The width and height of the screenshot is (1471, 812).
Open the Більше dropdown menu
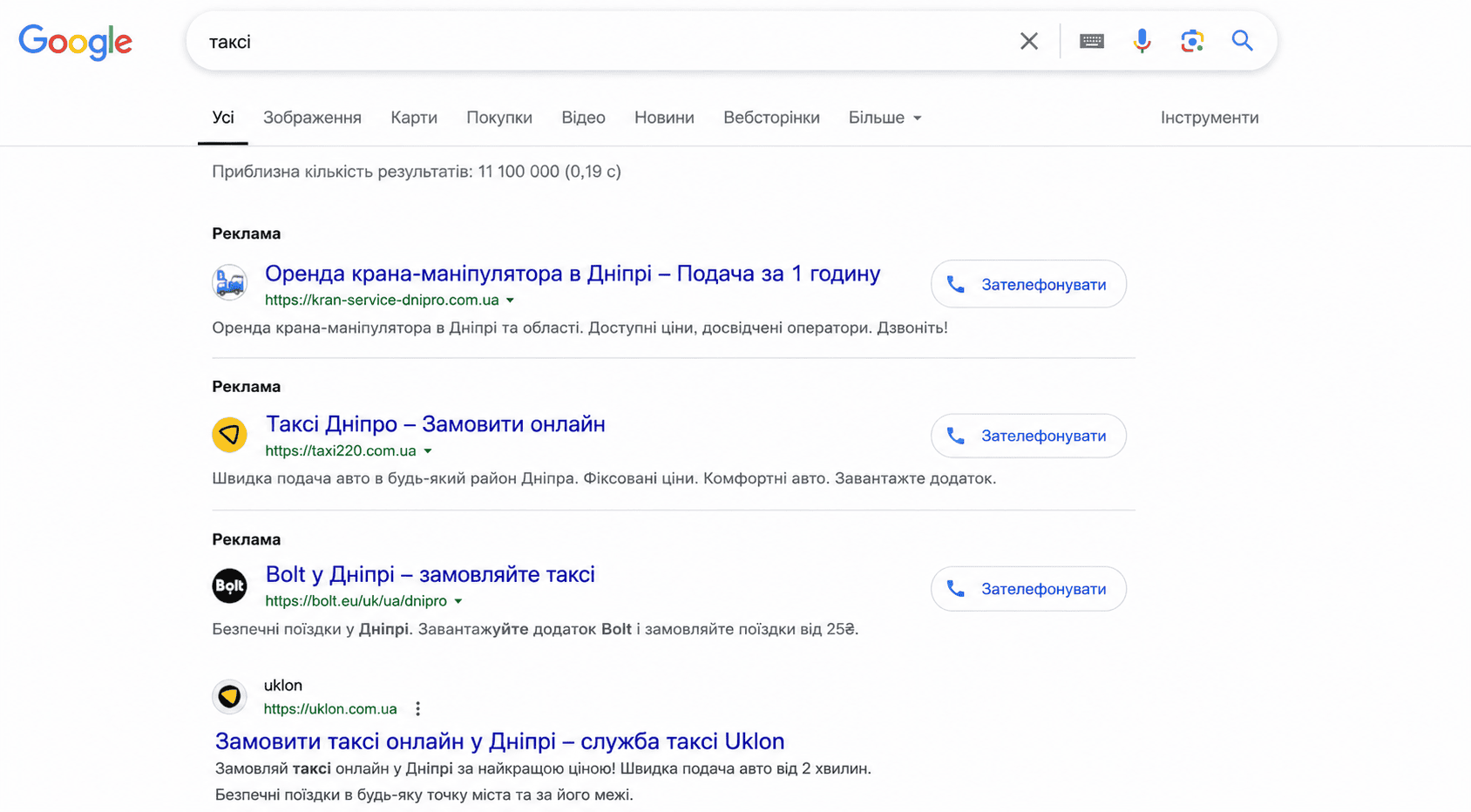885,118
